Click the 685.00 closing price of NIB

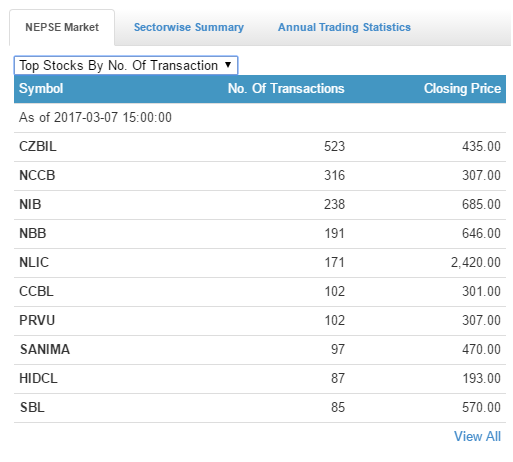[x=481, y=204]
